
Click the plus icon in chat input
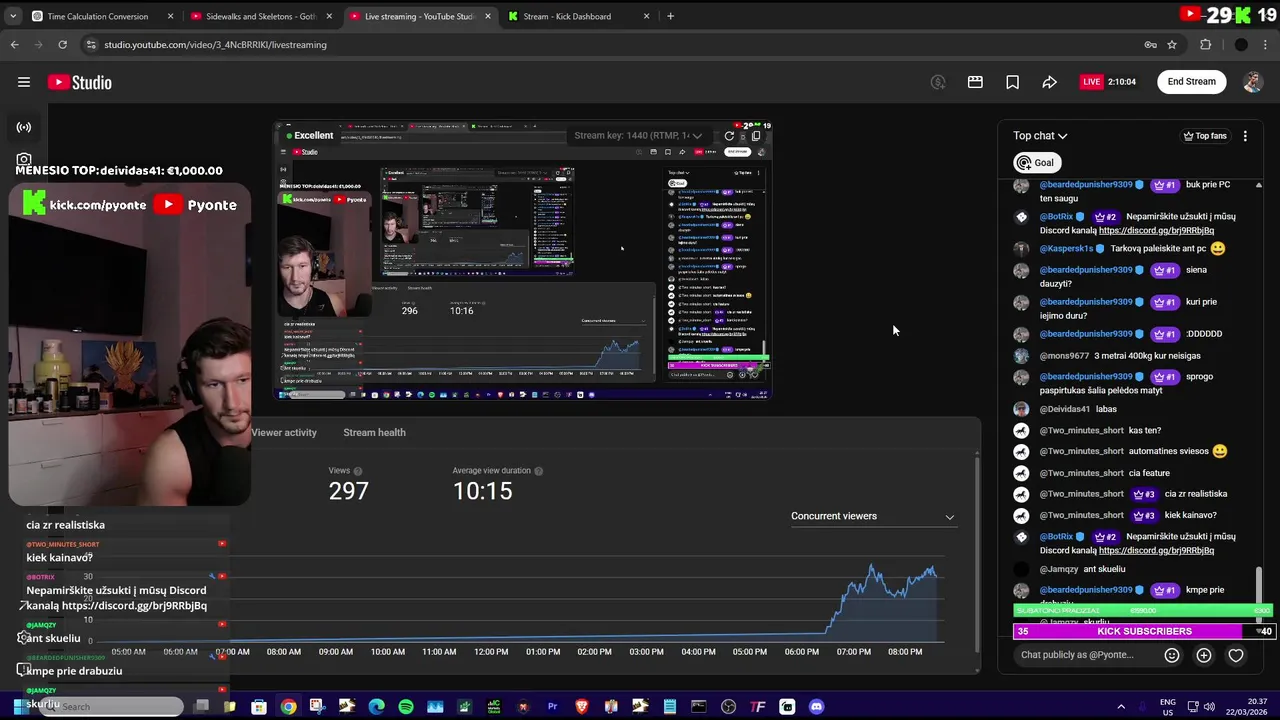[x=1204, y=655]
